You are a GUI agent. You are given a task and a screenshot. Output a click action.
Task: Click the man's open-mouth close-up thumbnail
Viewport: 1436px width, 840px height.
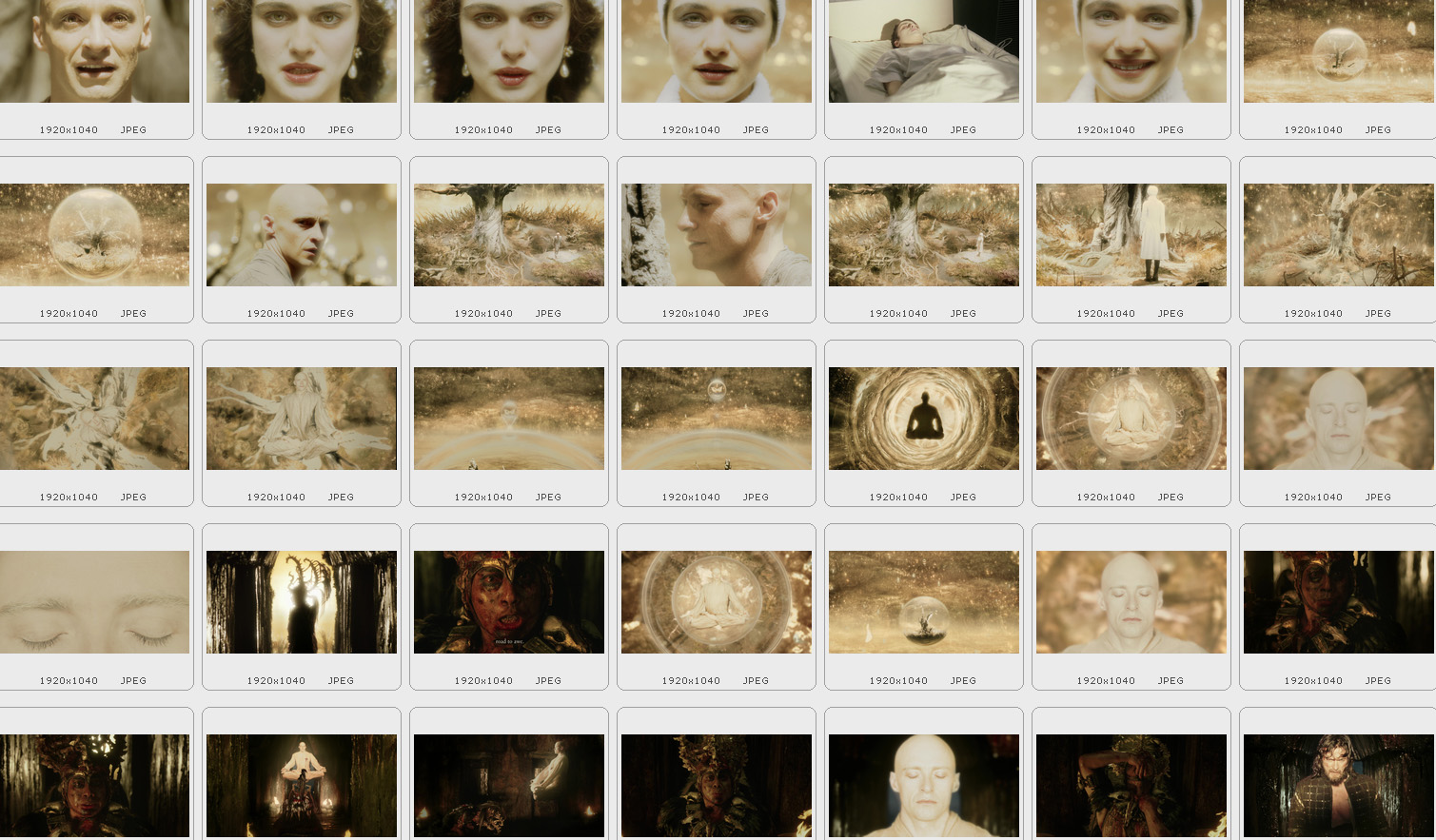pos(94,51)
